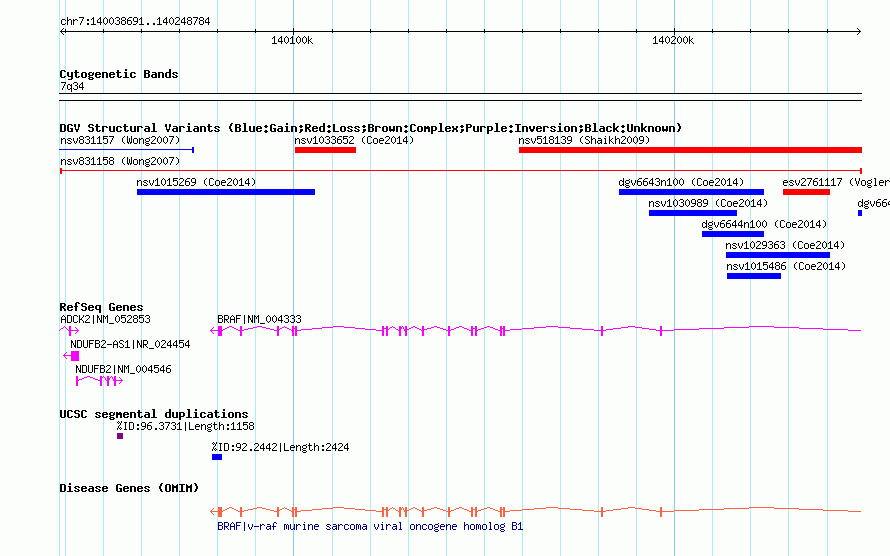Open nsv1015269 (Coe2014) variant label

point(196,182)
